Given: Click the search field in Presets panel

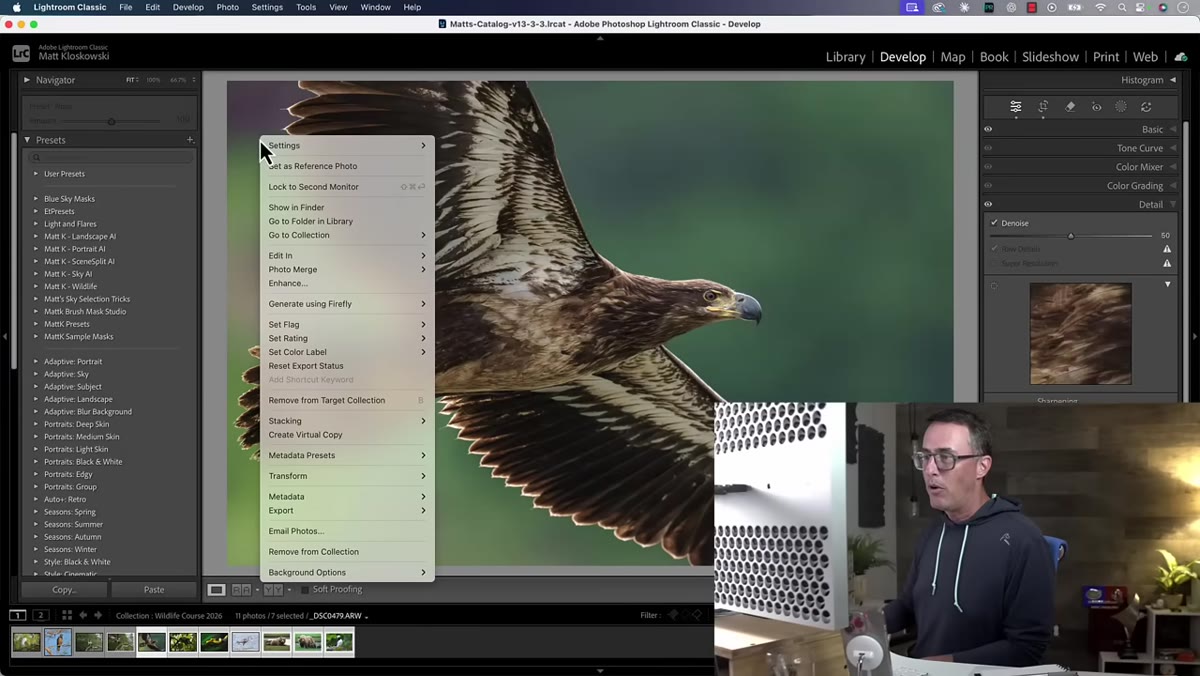Looking at the screenshot, I should [110, 157].
